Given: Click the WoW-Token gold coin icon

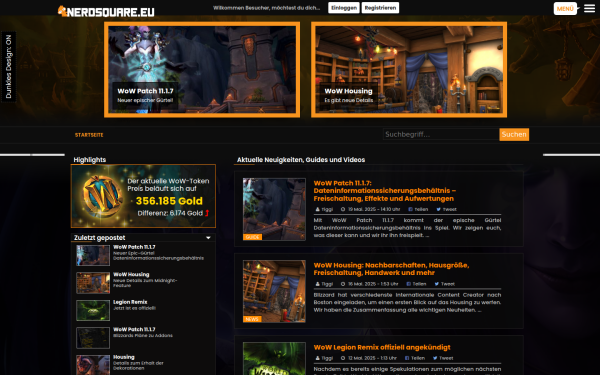Looking at the screenshot, I should tap(103, 196).
